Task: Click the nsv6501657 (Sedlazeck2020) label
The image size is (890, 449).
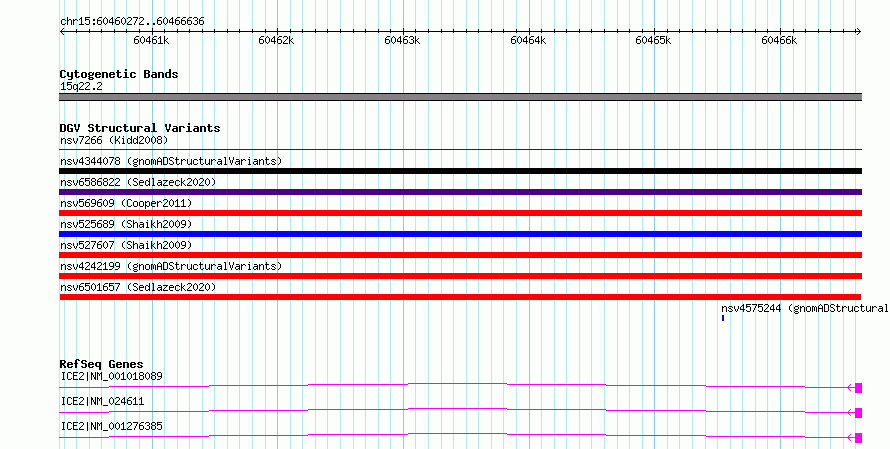Action: coord(138,287)
